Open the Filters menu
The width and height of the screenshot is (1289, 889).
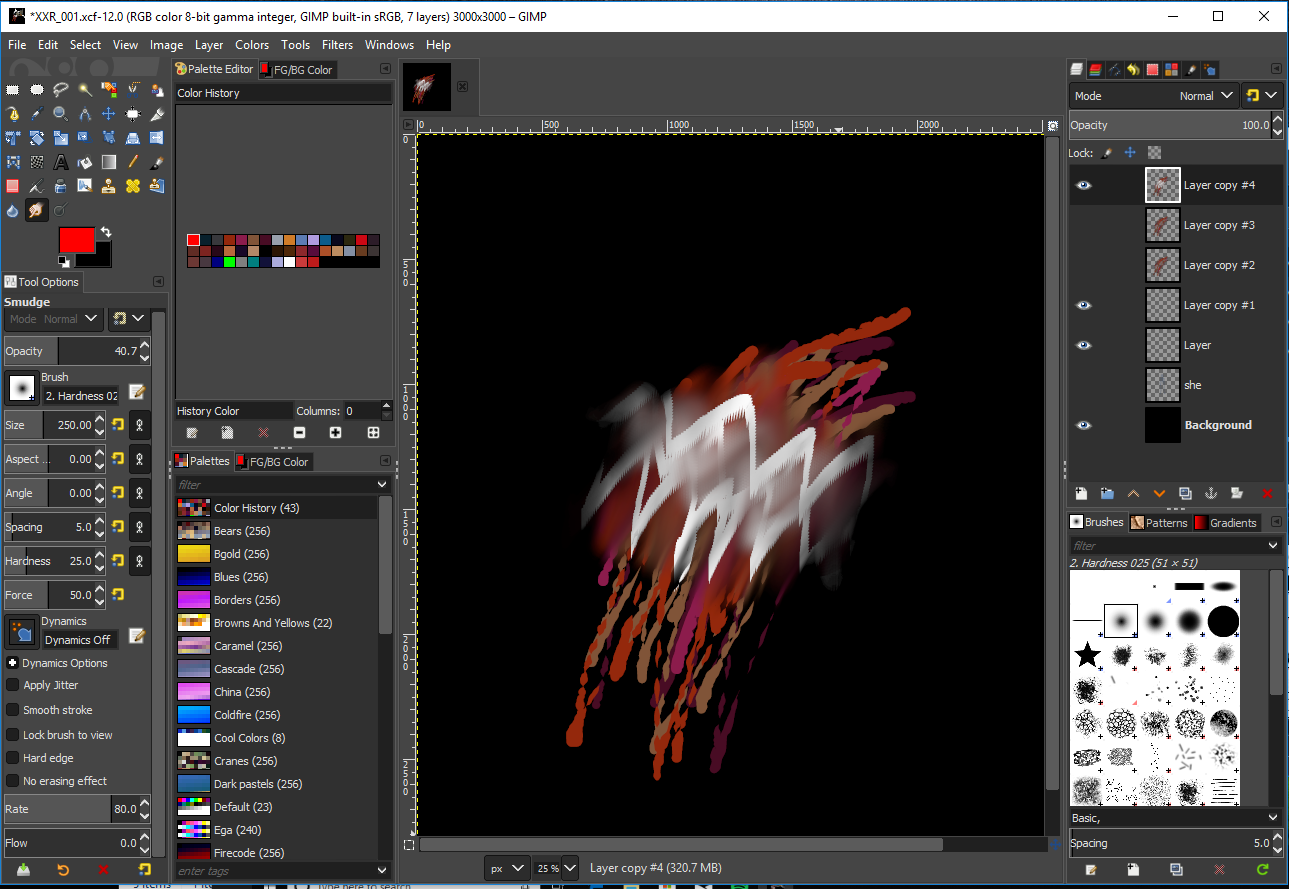click(337, 45)
